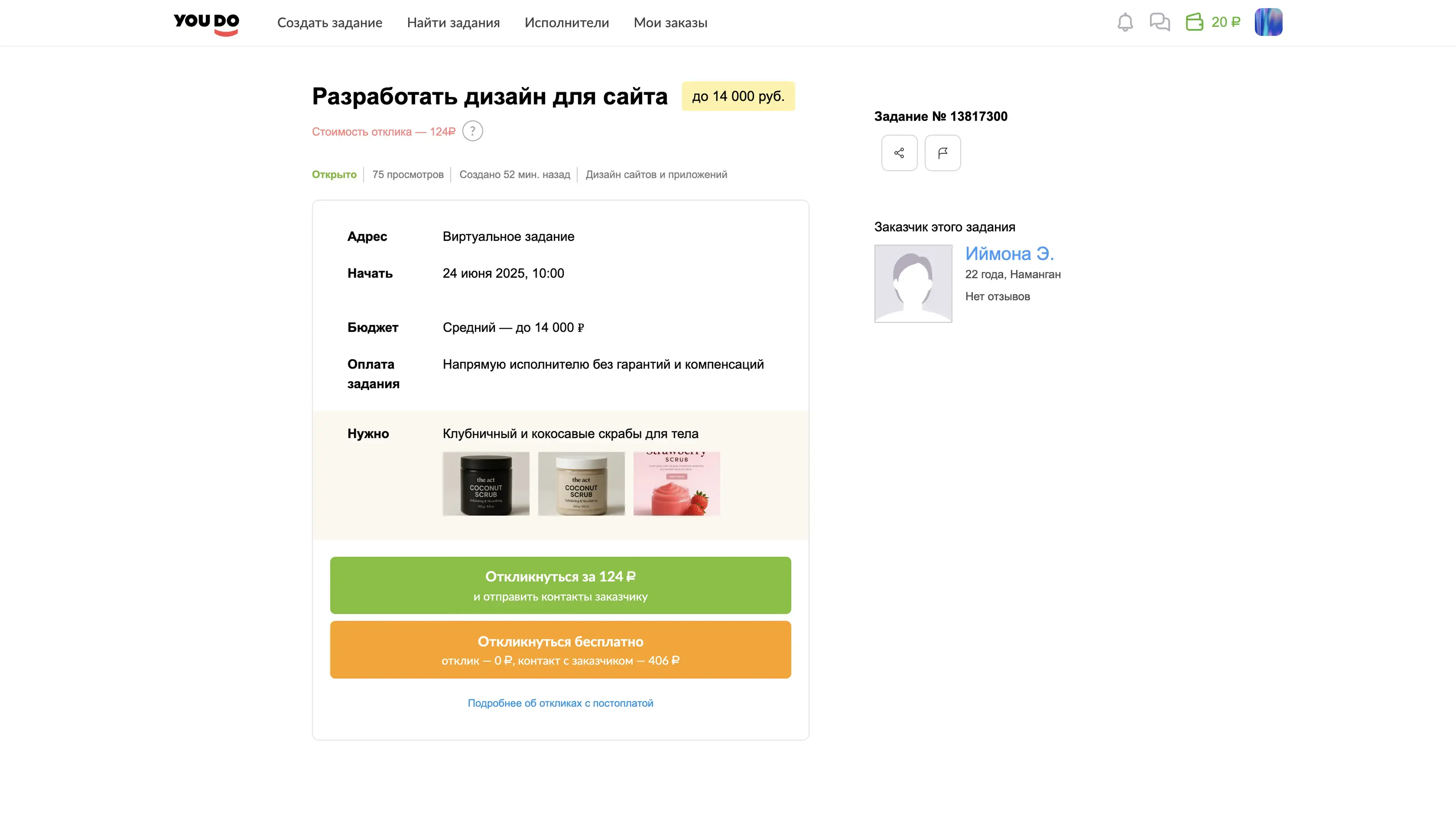This screenshot has width=1456, height=819.
Task: Share this task
Action: [x=899, y=152]
